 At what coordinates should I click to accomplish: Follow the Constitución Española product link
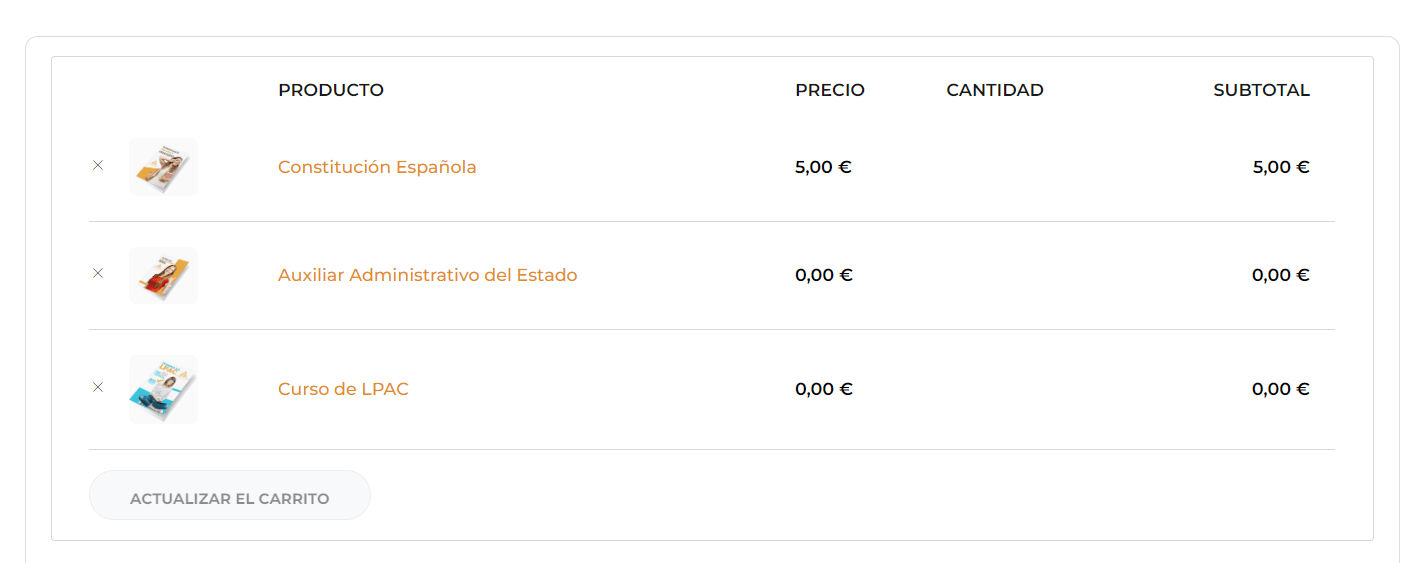377,167
